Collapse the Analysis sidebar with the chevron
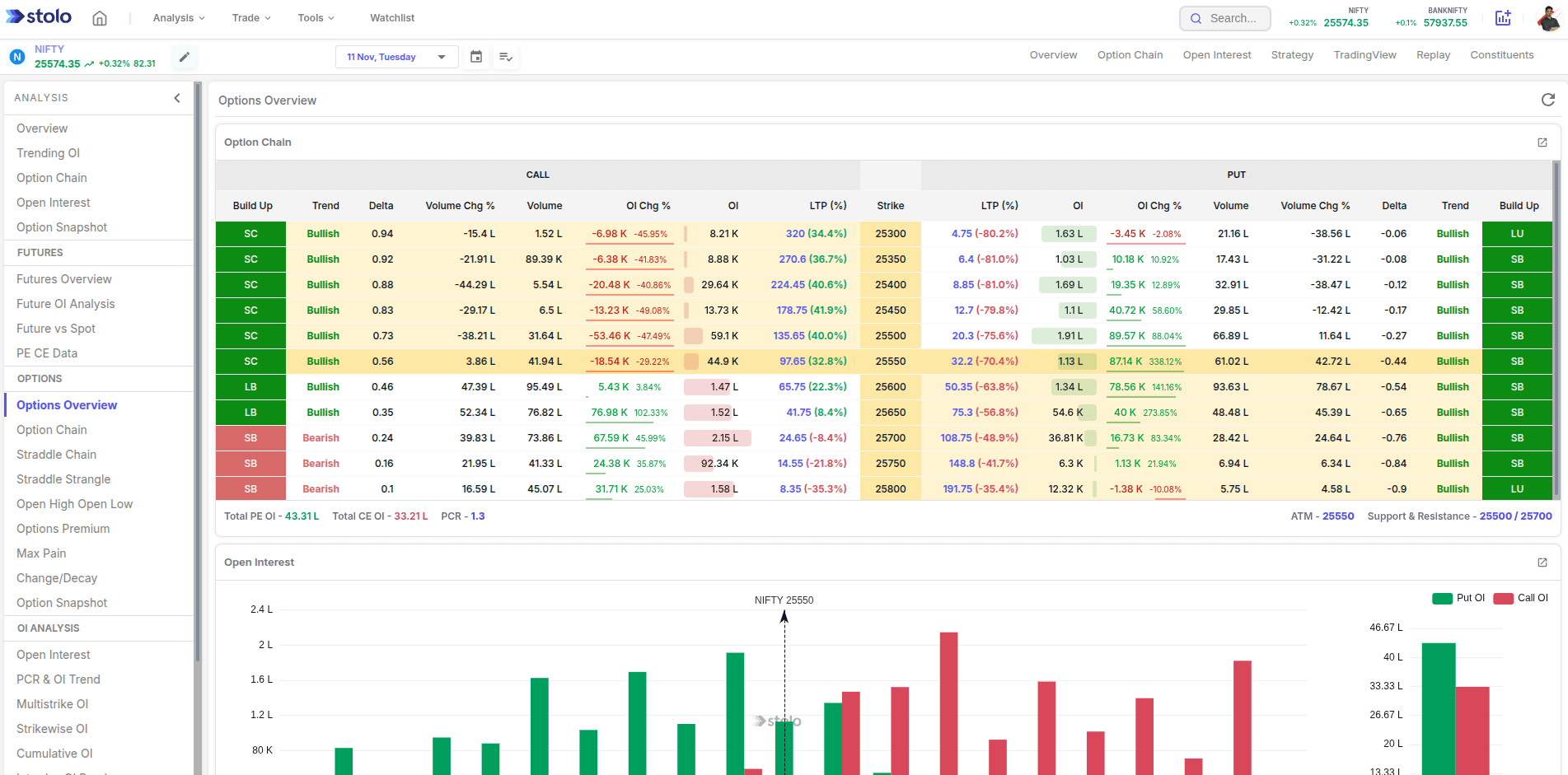 pos(176,97)
